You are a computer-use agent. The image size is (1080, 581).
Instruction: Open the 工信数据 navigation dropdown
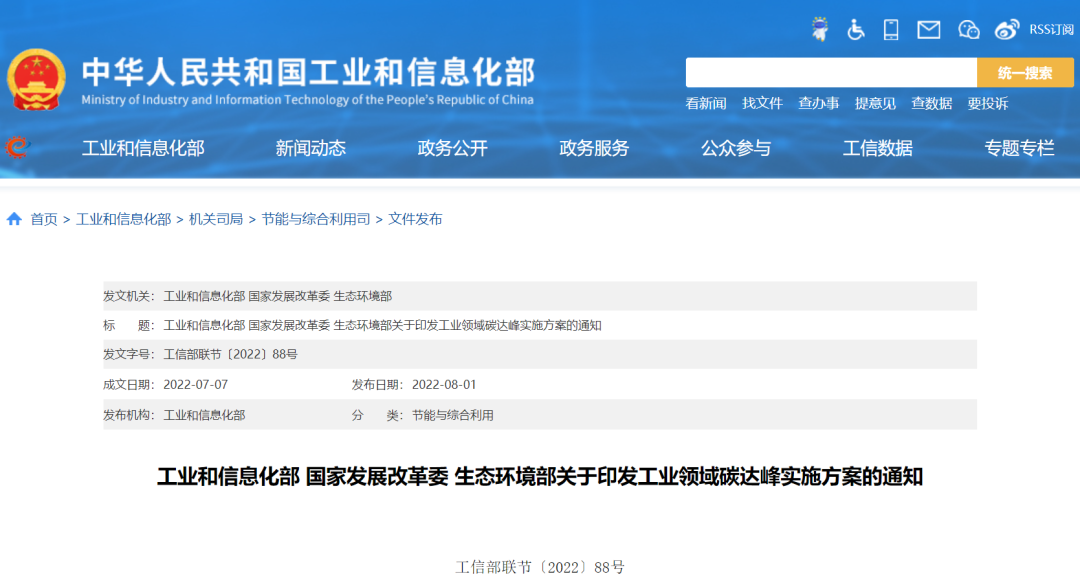pyautogui.click(x=877, y=147)
